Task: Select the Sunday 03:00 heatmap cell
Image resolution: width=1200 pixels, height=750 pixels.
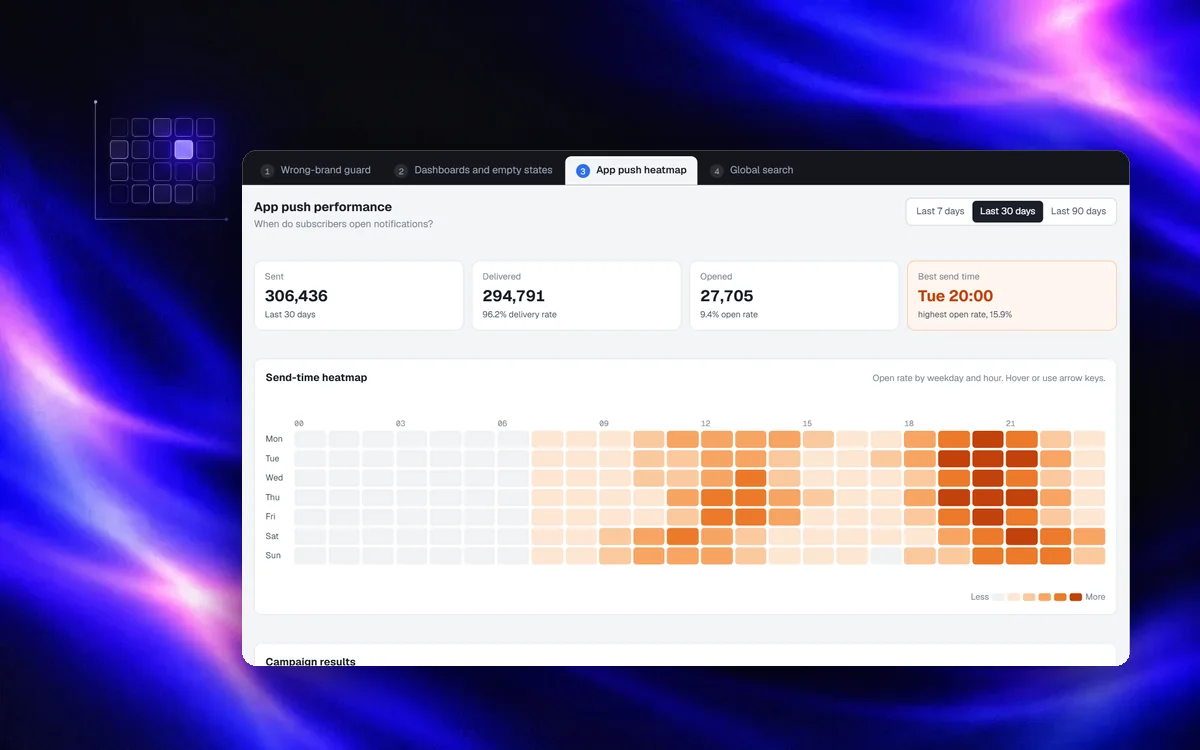Action: (x=412, y=555)
